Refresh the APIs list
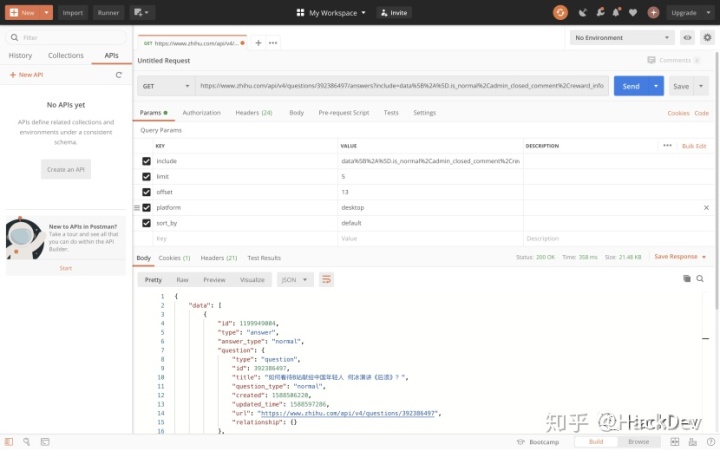Screen dimensions: 720x451 click(x=119, y=75)
